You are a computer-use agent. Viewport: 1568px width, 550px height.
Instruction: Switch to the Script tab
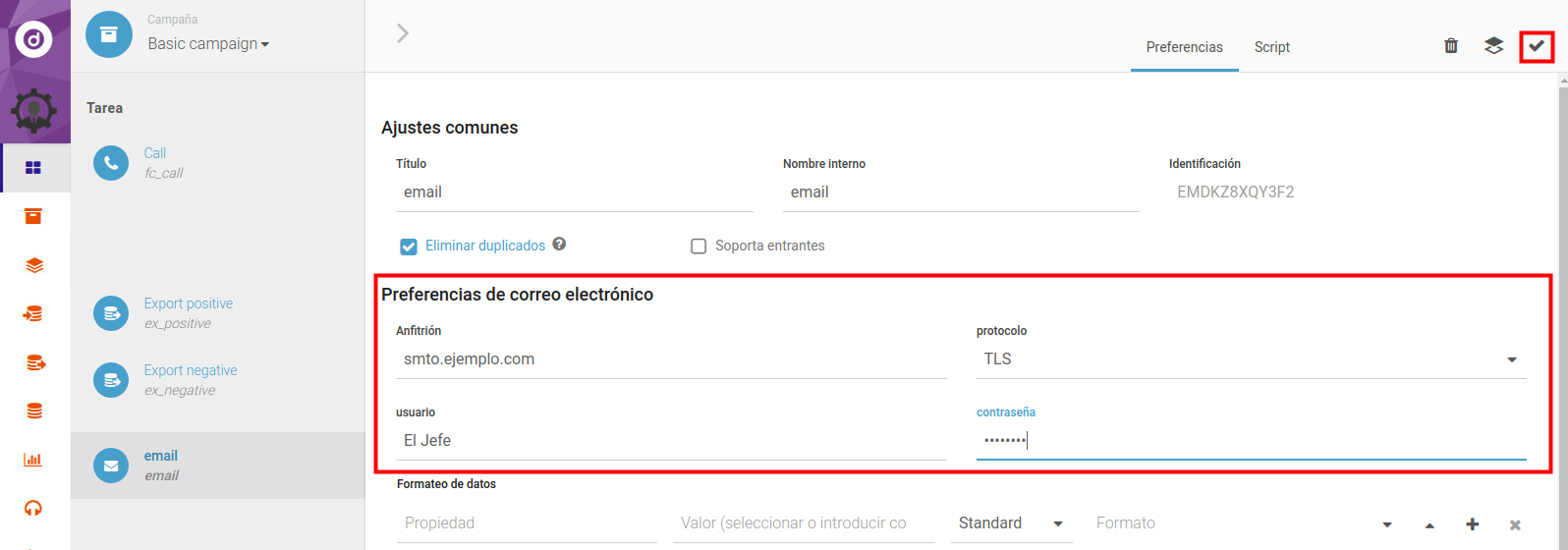(1271, 47)
